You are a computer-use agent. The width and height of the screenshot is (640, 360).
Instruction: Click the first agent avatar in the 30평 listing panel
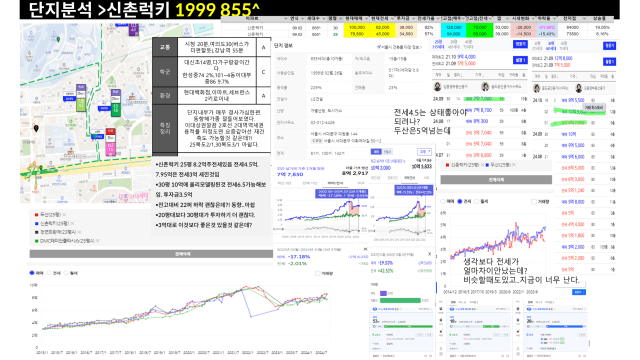[537, 88]
